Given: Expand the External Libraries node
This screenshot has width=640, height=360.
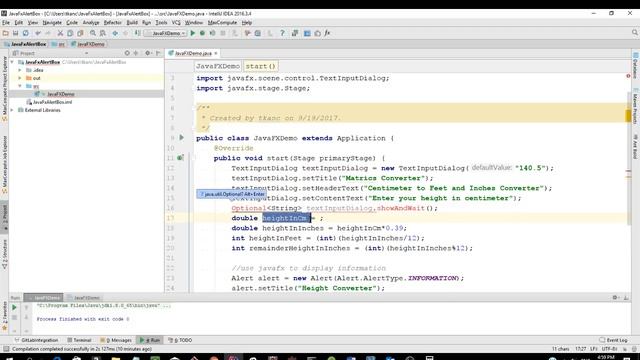Looking at the screenshot, I should pos(12,110).
